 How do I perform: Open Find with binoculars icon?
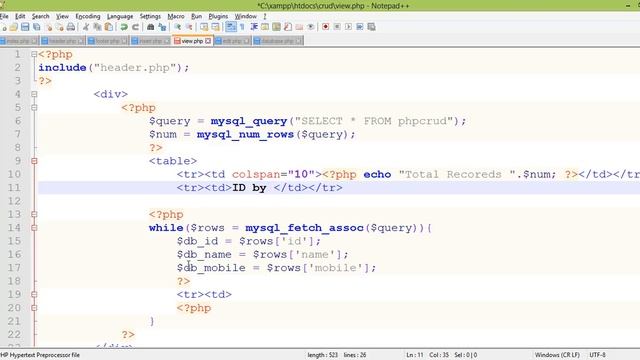150,27
